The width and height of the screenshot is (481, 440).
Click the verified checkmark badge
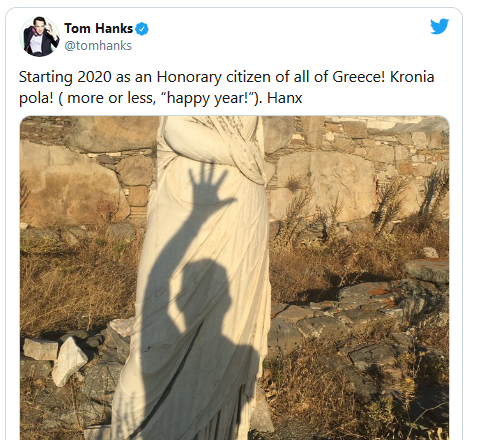[142, 29]
